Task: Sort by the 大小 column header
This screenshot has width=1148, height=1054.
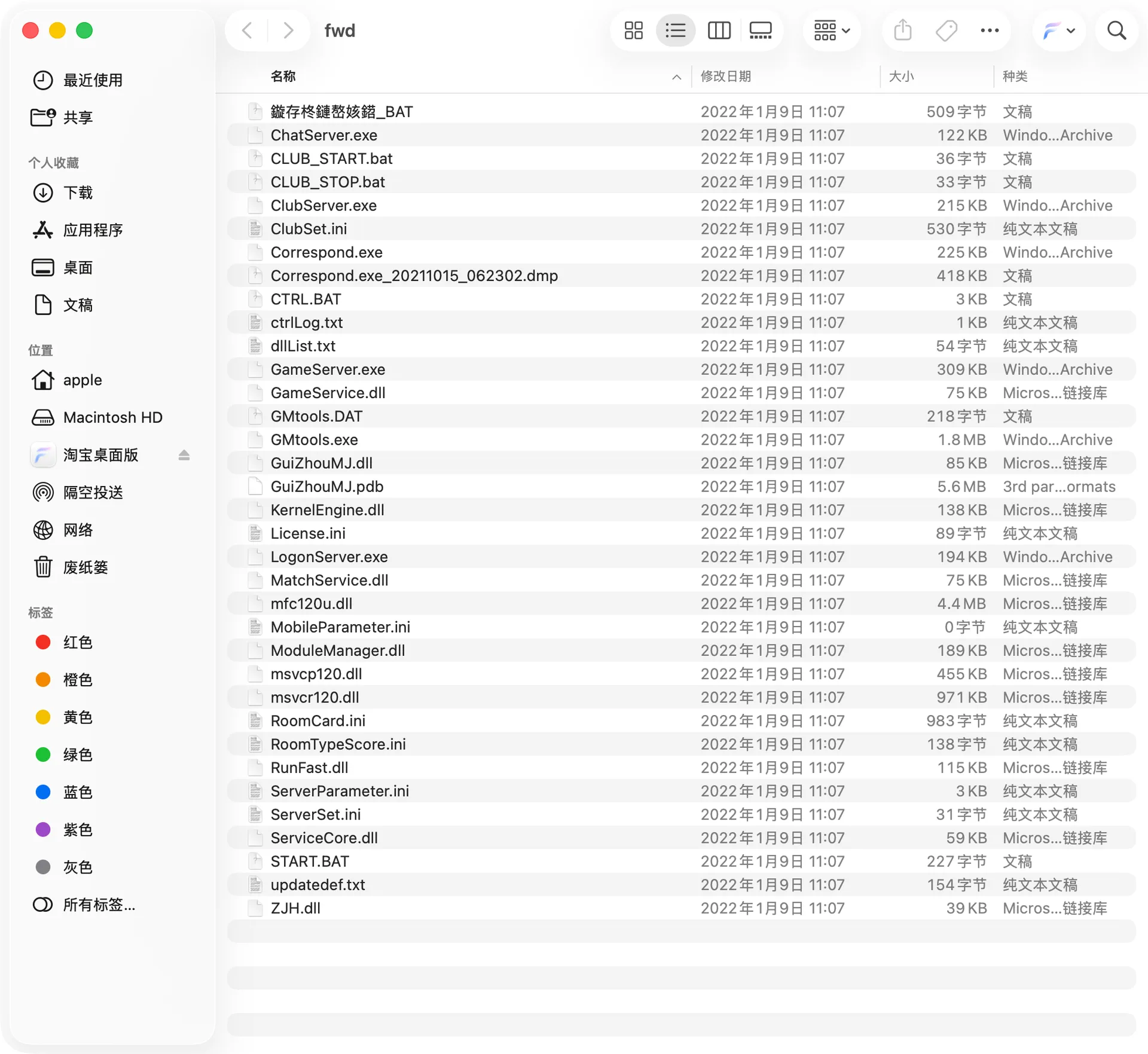Action: click(x=902, y=77)
